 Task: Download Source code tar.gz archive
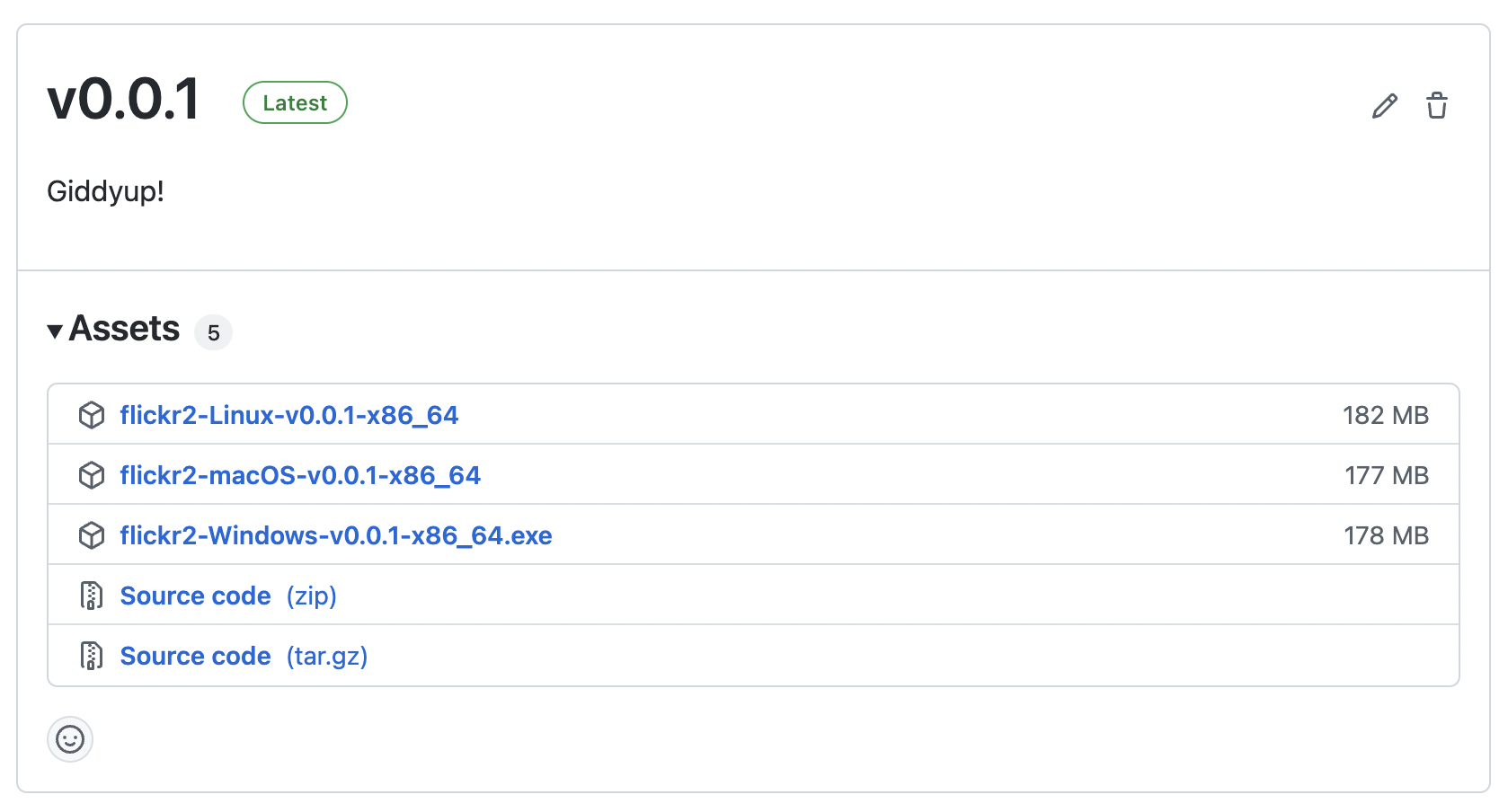(x=196, y=656)
